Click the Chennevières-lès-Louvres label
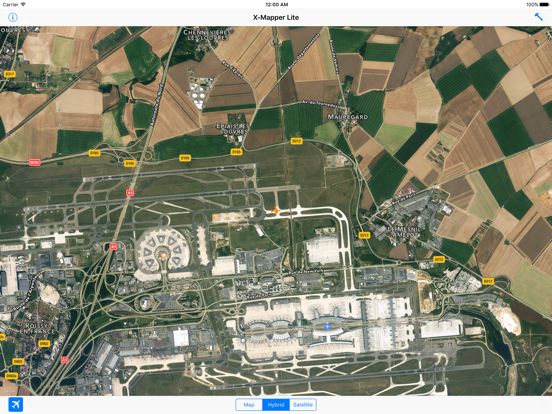The width and height of the screenshot is (552, 414). tap(206, 34)
